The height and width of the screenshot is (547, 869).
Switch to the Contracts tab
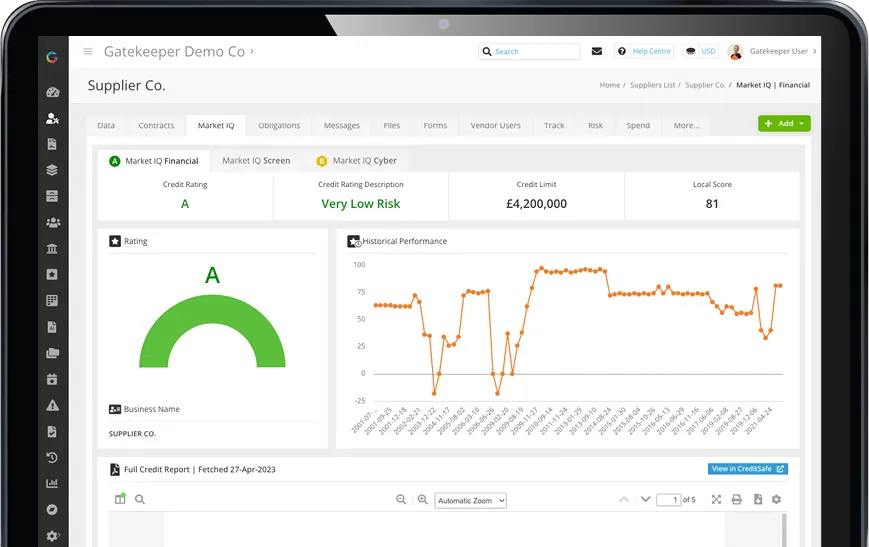pyautogui.click(x=156, y=126)
